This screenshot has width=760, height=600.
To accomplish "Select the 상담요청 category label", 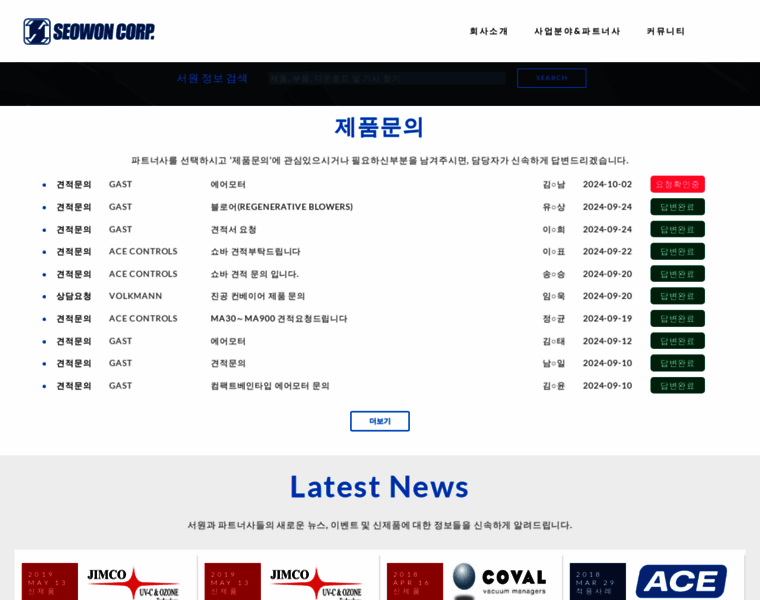I will coord(74,296).
